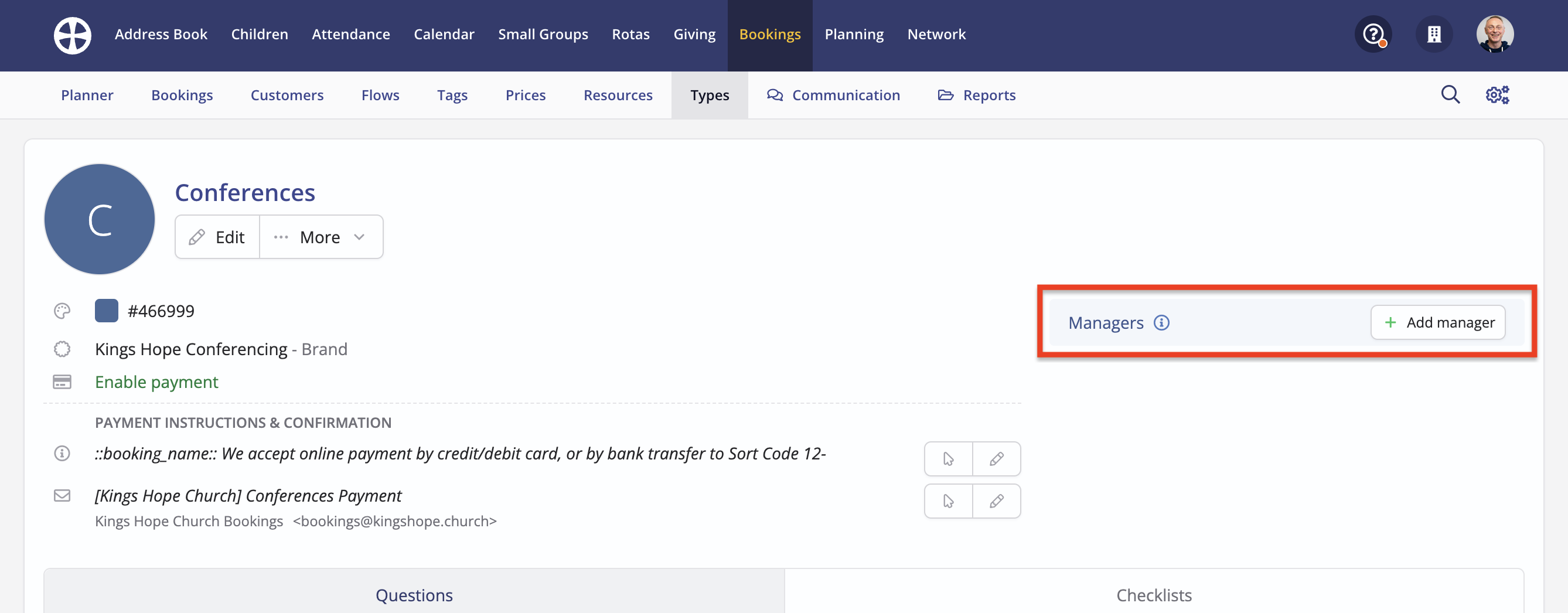Click the building organisation icon
Image resolution: width=1568 pixels, height=613 pixels.
coord(1434,34)
